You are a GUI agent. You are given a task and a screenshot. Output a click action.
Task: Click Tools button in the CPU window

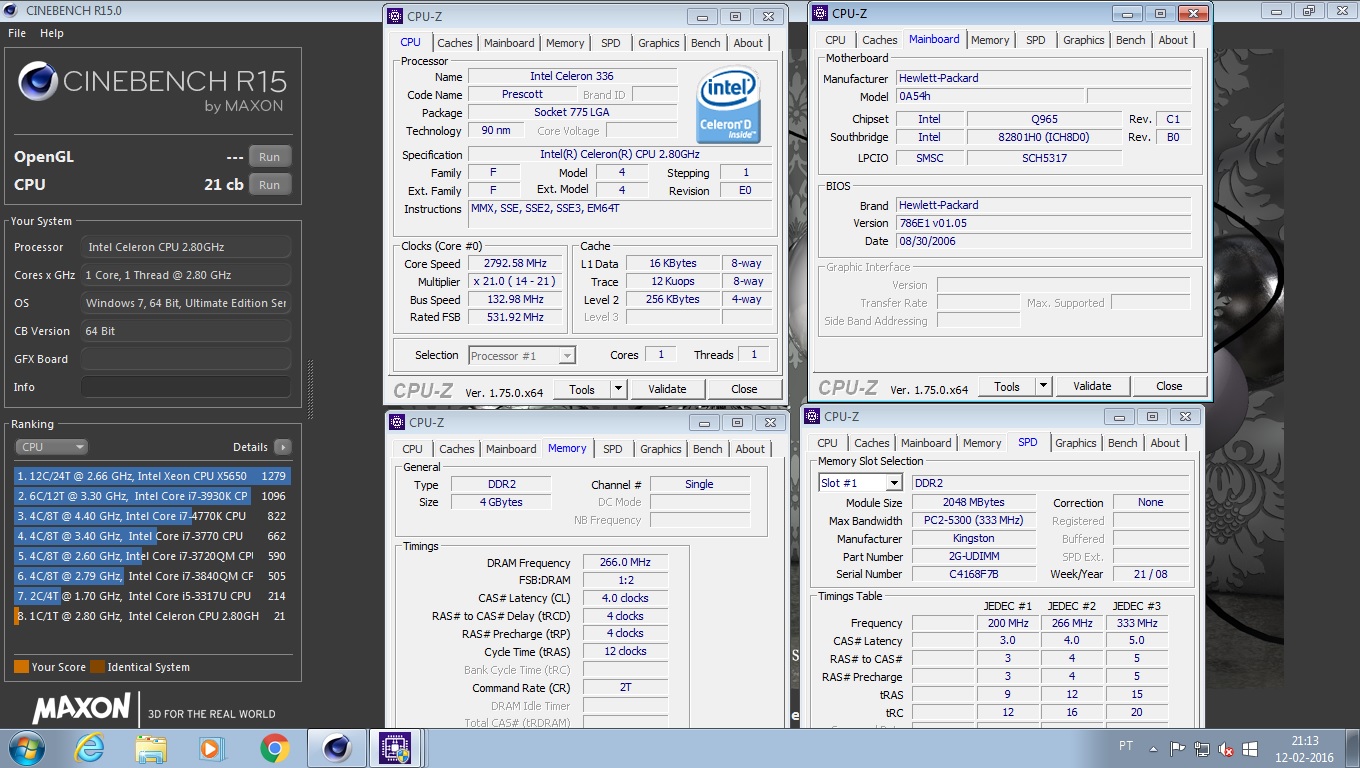pyautogui.click(x=582, y=389)
